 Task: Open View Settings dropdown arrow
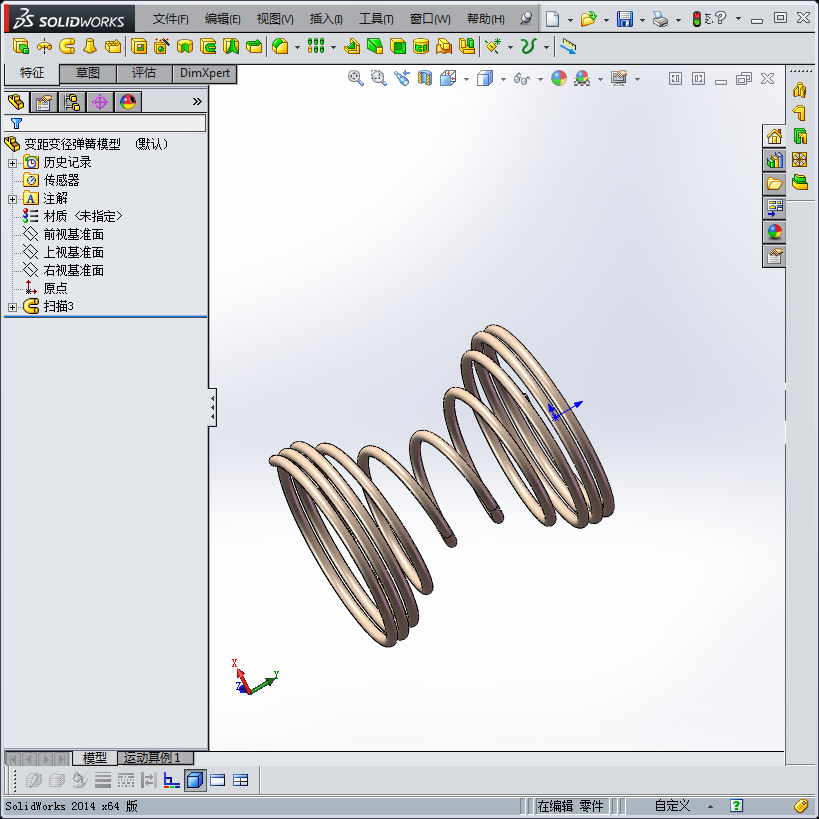coord(637,79)
